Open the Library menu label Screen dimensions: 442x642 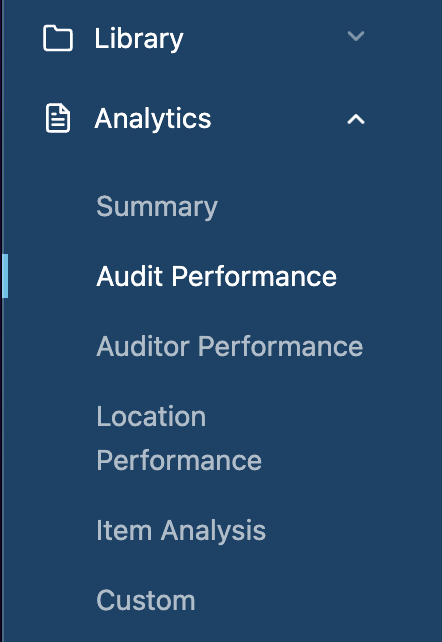pyautogui.click(x=139, y=39)
